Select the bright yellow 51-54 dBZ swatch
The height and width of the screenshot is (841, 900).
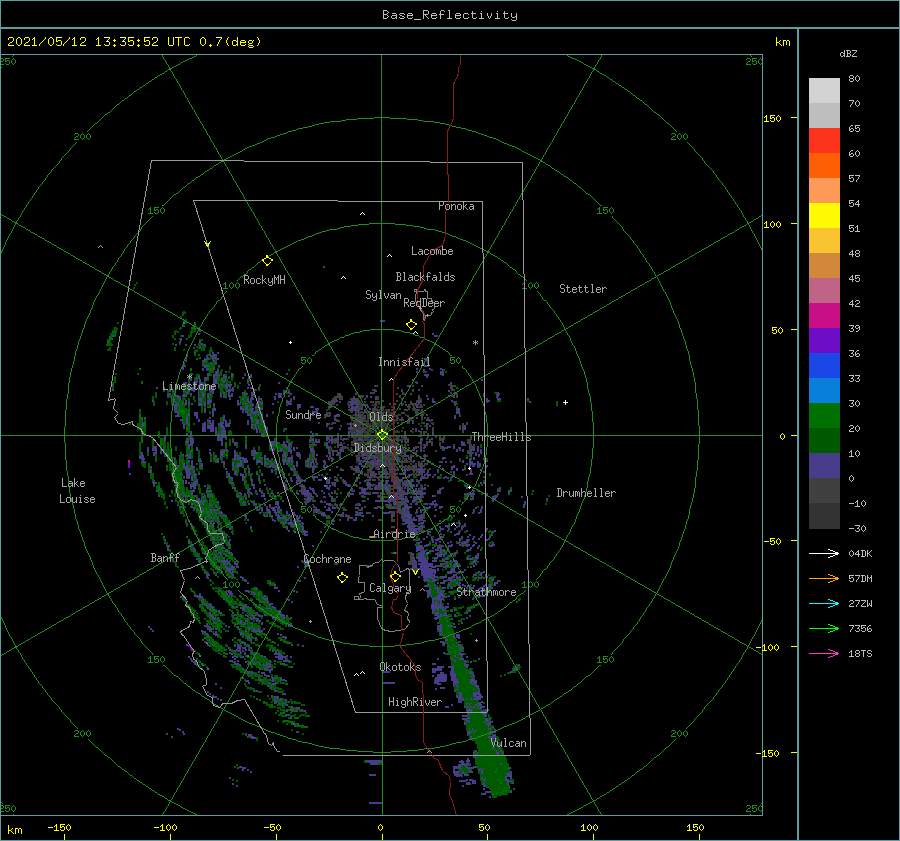tap(824, 216)
